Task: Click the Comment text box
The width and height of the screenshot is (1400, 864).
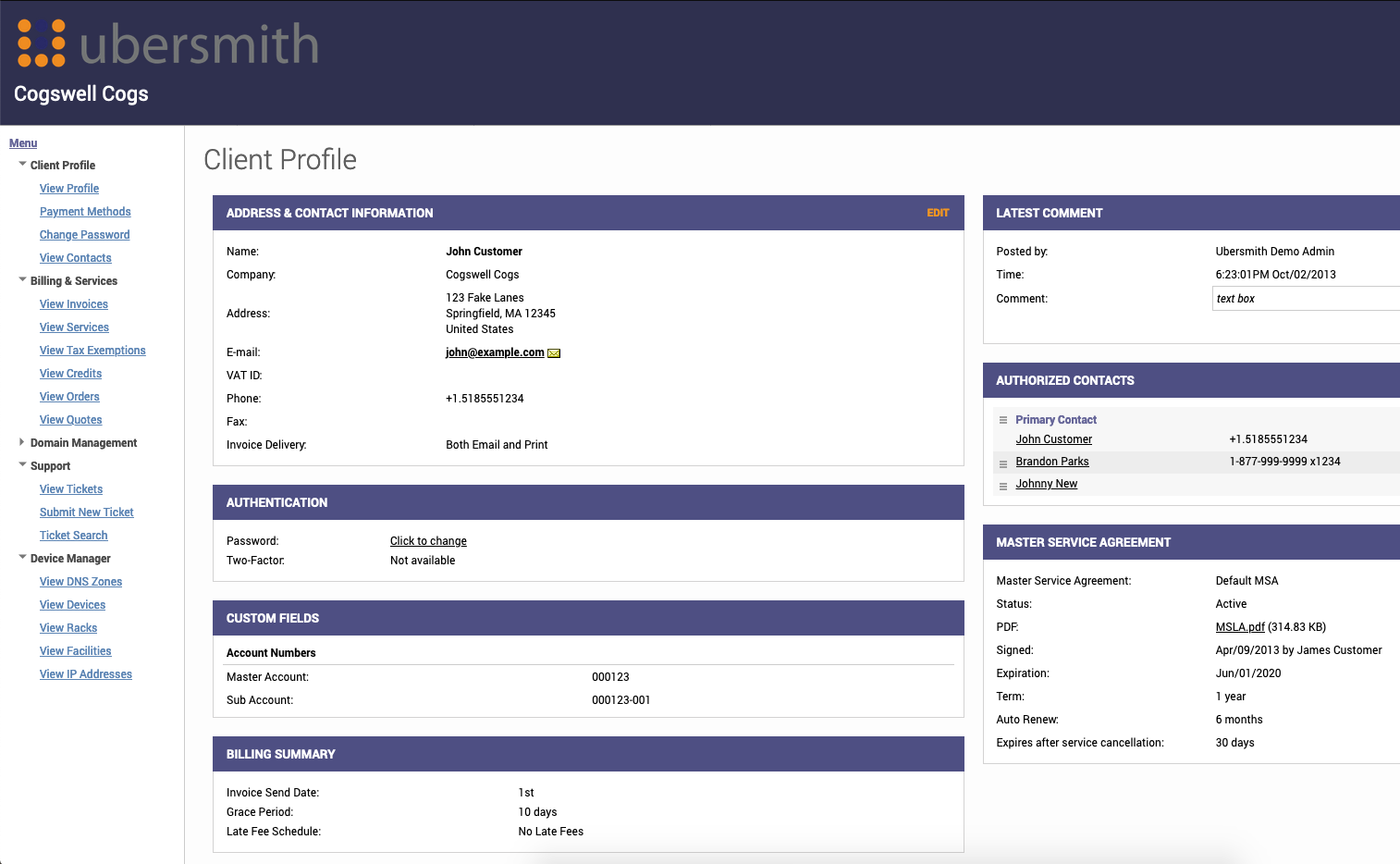Action: click(x=1304, y=299)
